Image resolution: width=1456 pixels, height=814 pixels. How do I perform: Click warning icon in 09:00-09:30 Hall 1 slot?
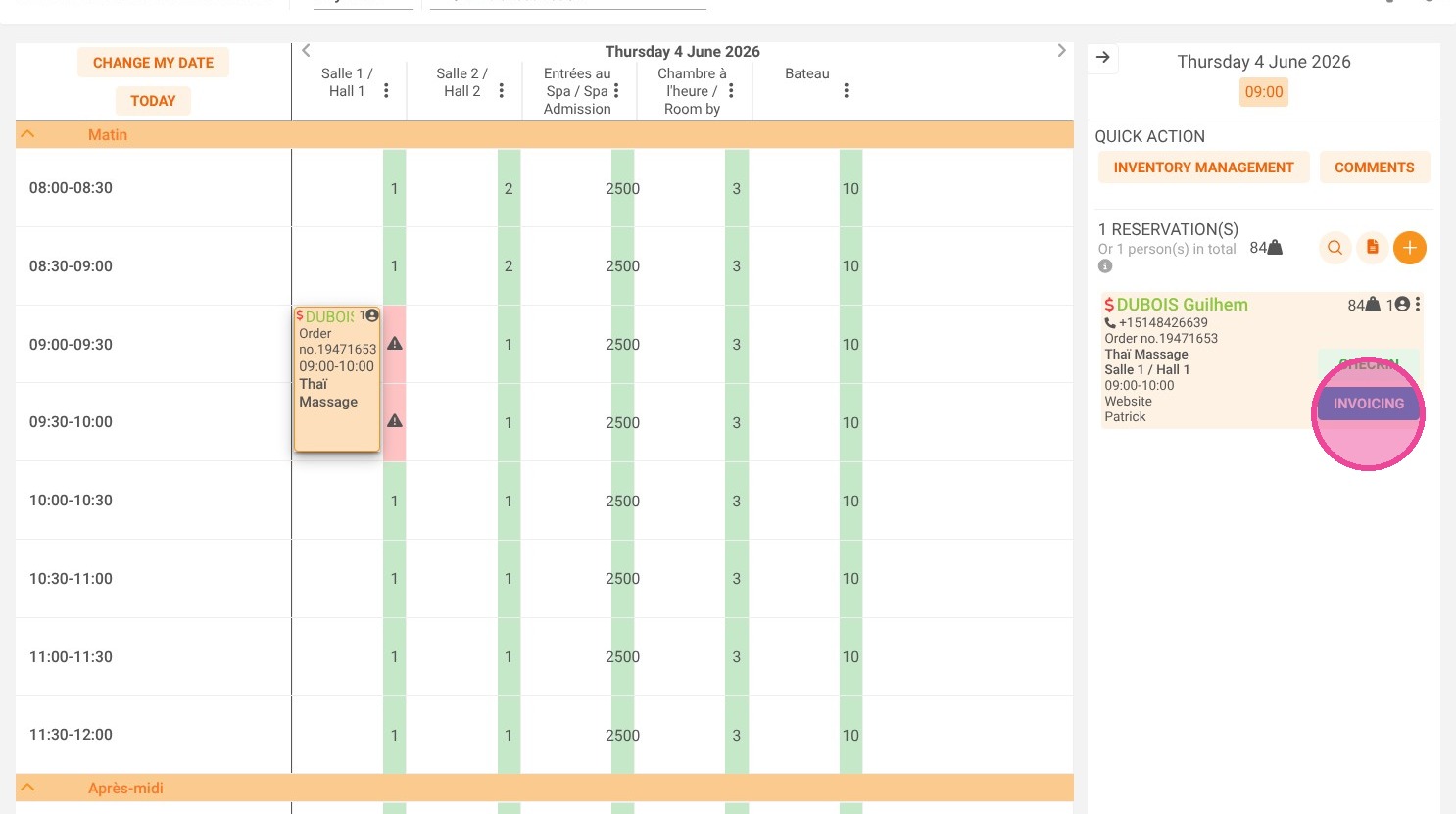coord(395,344)
